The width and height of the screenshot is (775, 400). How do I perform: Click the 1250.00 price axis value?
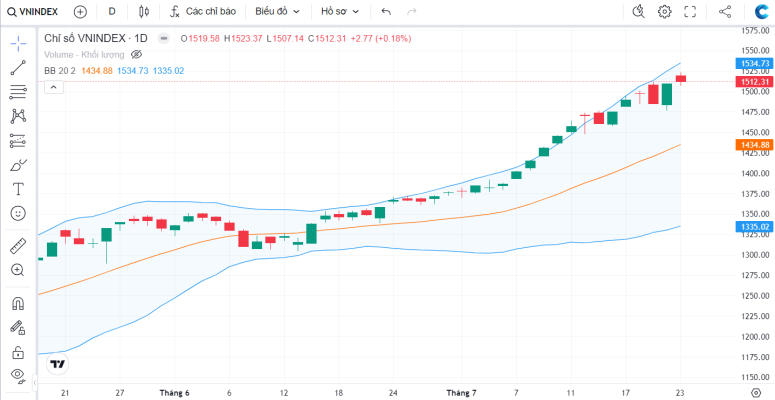tap(755, 296)
